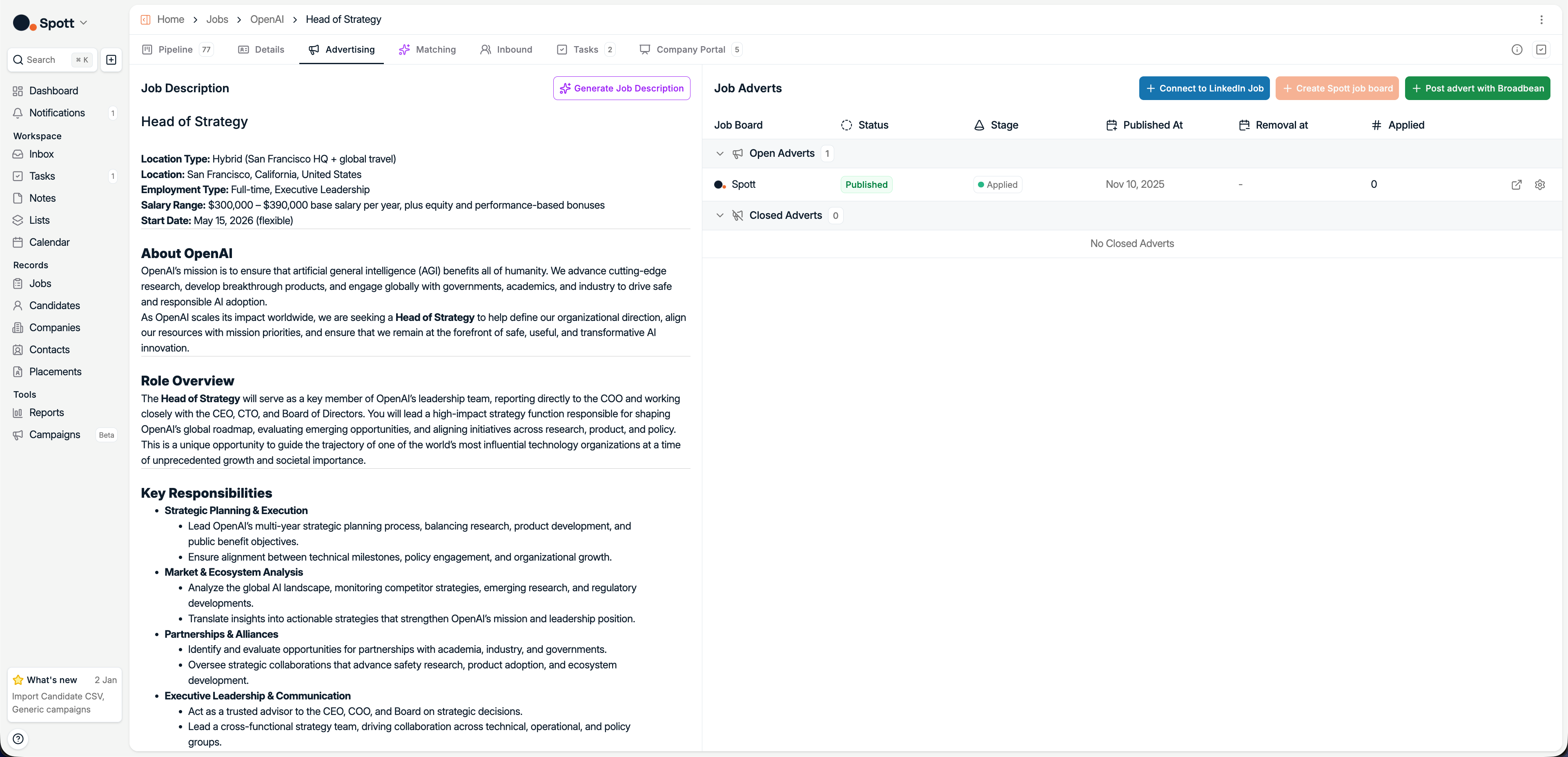Screen dimensions: 1568x757
Task: Switch to the Pipeline tab
Action: click(x=177, y=49)
